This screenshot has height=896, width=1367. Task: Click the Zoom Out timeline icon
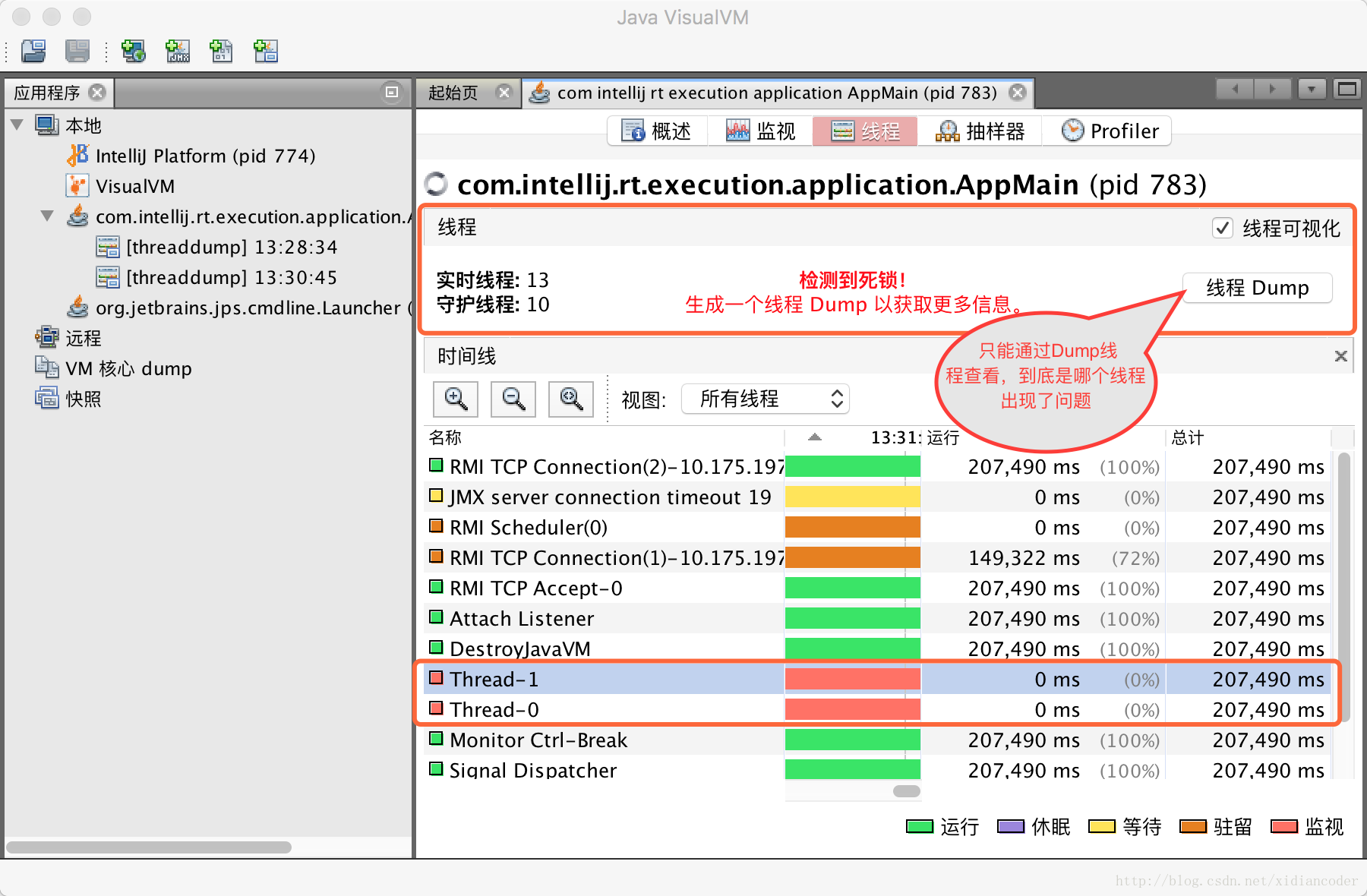click(x=513, y=399)
